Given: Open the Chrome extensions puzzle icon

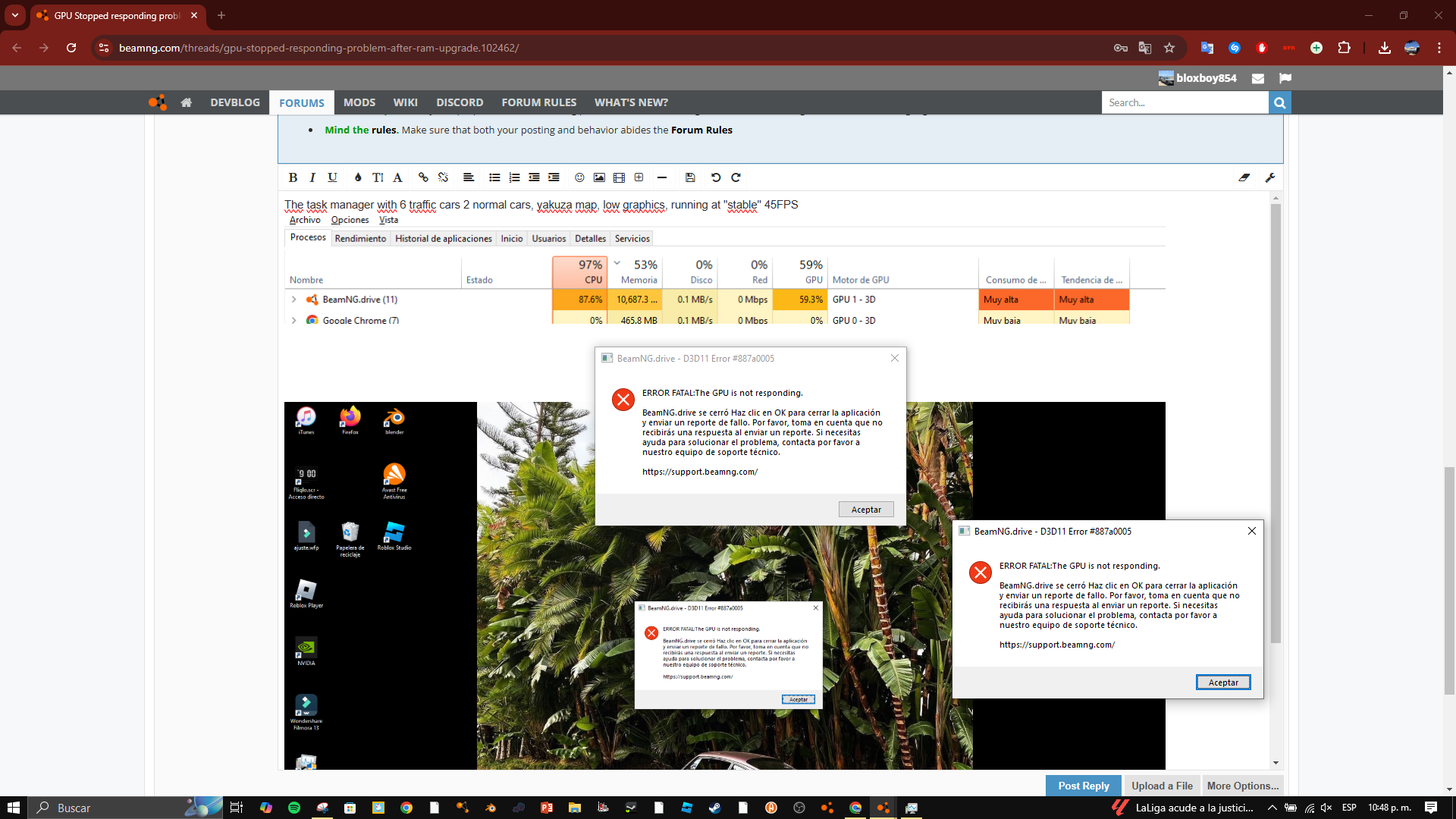Looking at the screenshot, I should [x=1344, y=48].
